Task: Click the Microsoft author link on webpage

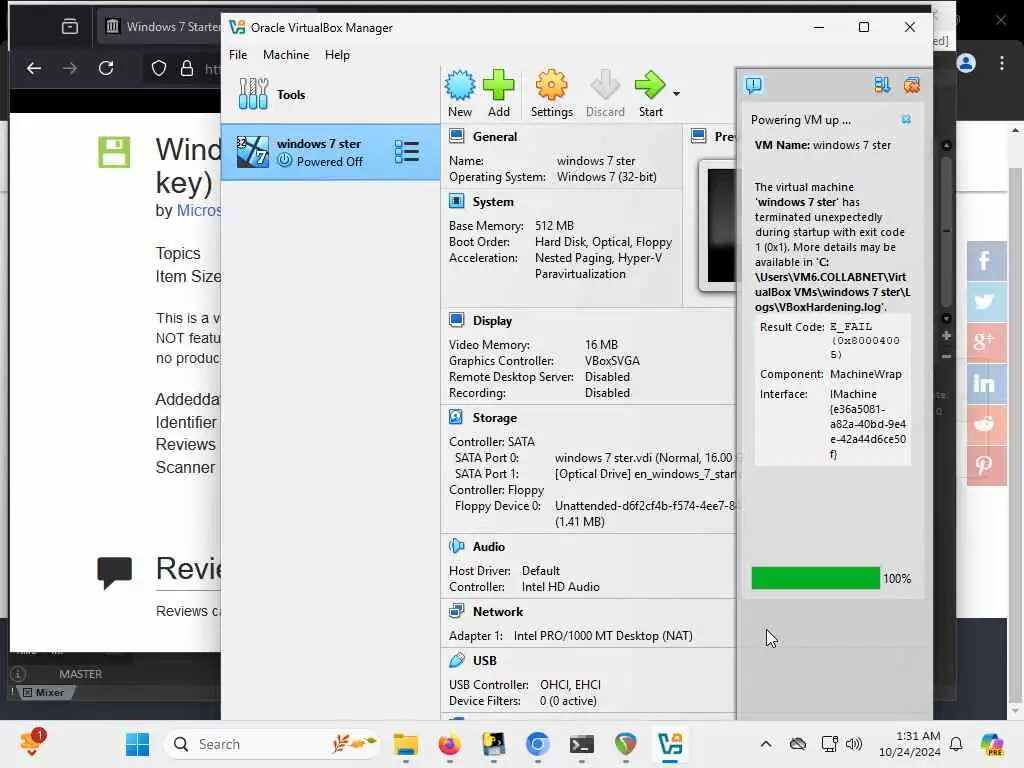Action: click(199, 210)
